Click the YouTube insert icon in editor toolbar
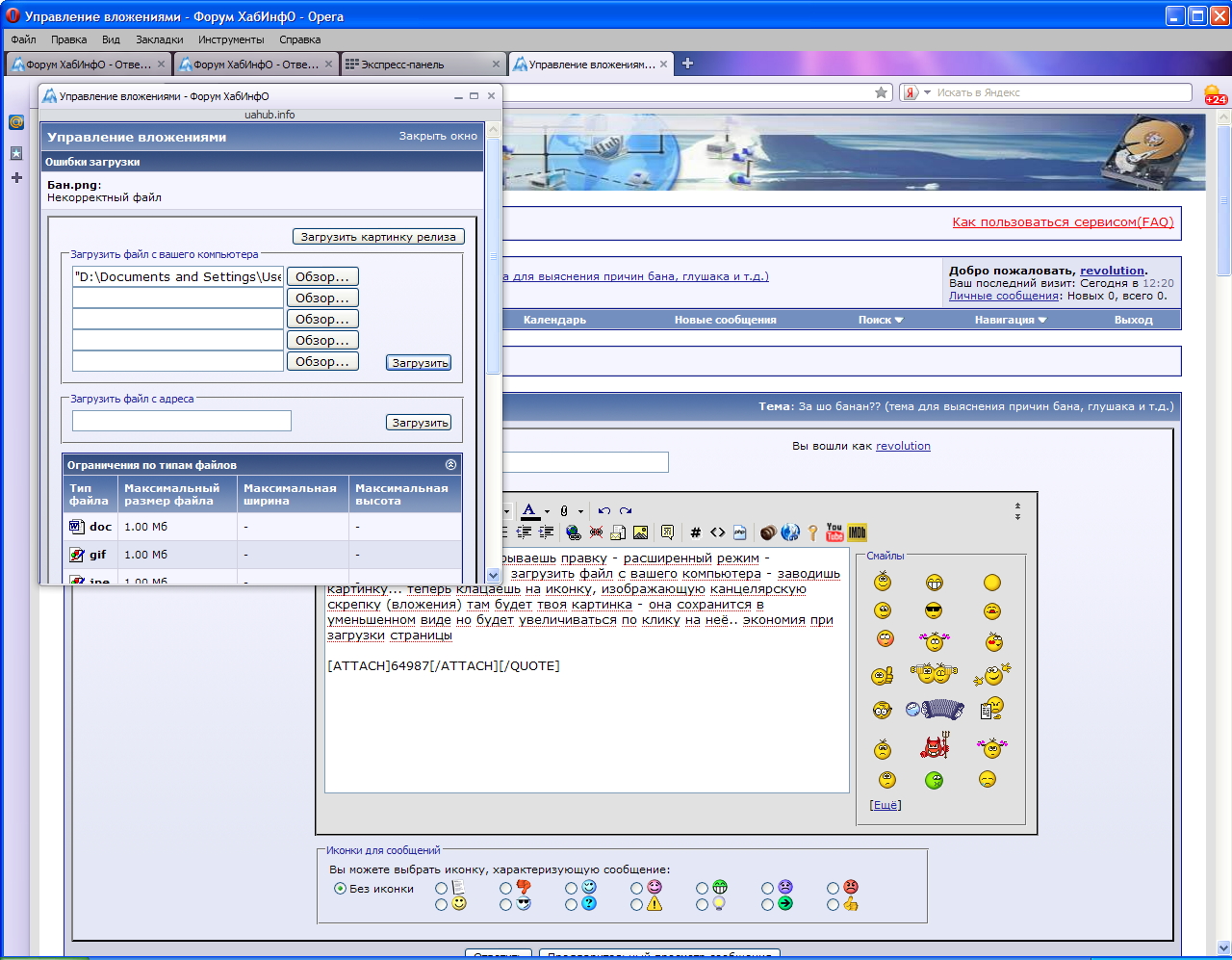Image resolution: width=1232 pixels, height=960 pixels. (x=834, y=532)
